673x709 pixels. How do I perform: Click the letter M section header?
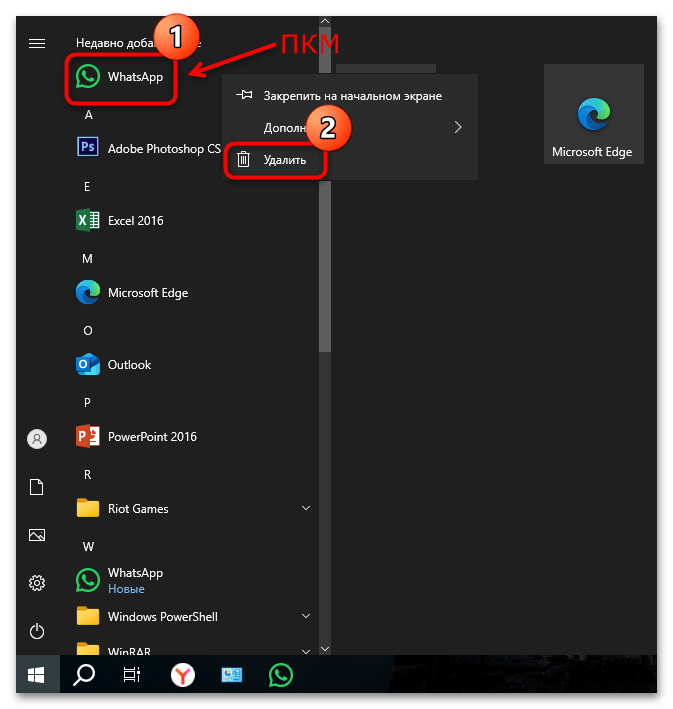click(87, 259)
